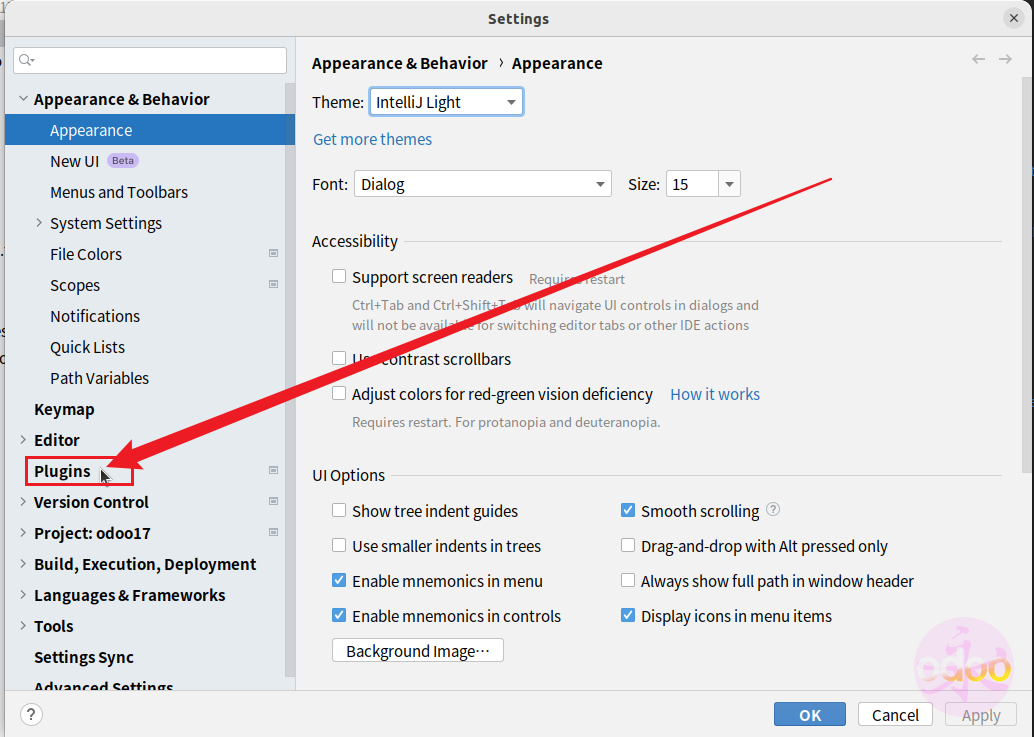
Task: Expand the Editor section
Action: click(23, 440)
